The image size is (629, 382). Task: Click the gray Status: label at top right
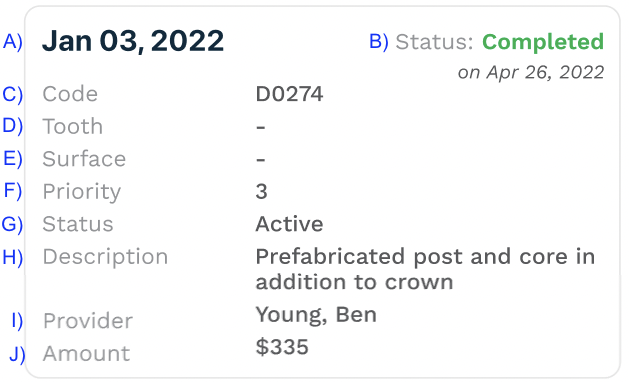pyautogui.click(x=434, y=42)
